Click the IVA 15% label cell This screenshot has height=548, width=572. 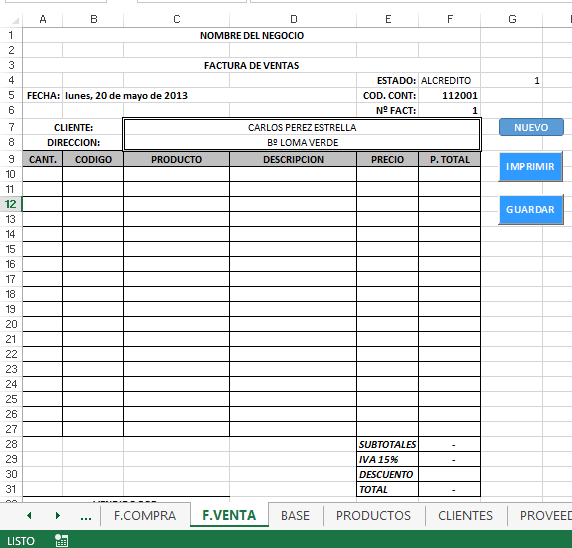pyautogui.click(x=387, y=459)
